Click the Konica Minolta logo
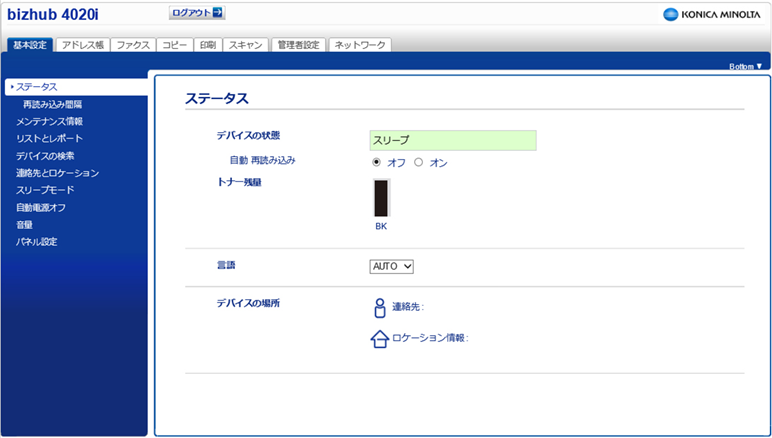Viewport: 772px width, 438px height. pos(711,14)
